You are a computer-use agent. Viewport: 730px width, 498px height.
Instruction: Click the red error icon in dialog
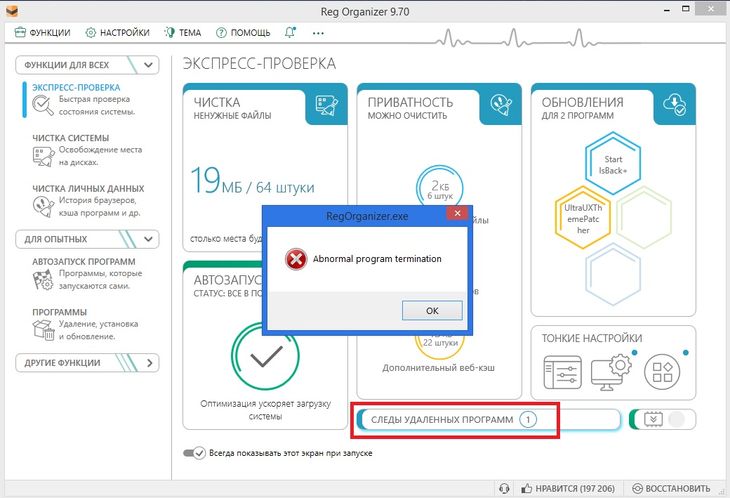coord(296,259)
